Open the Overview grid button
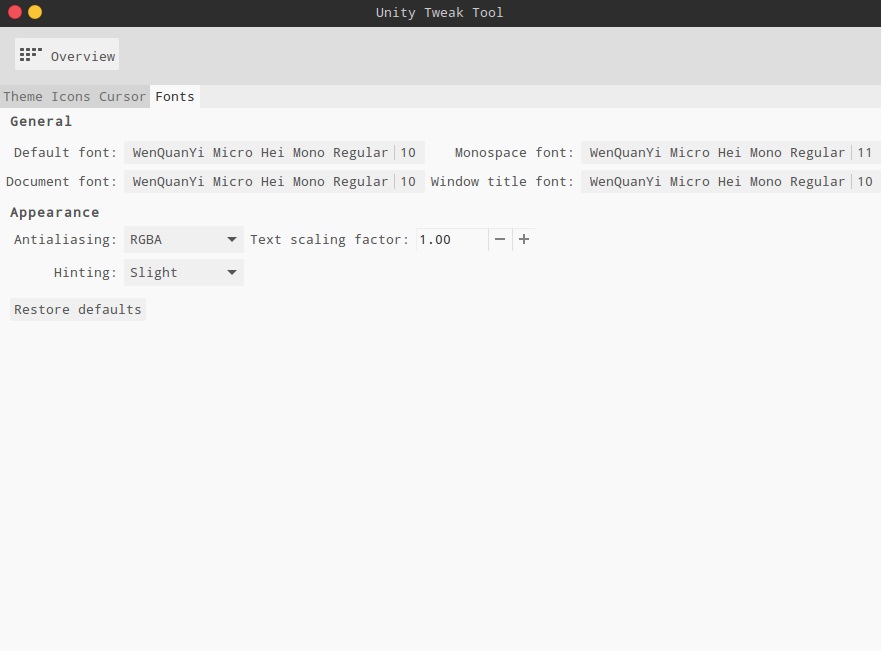Image resolution: width=881 pixels, height=651 pixels. click(67, 55)
